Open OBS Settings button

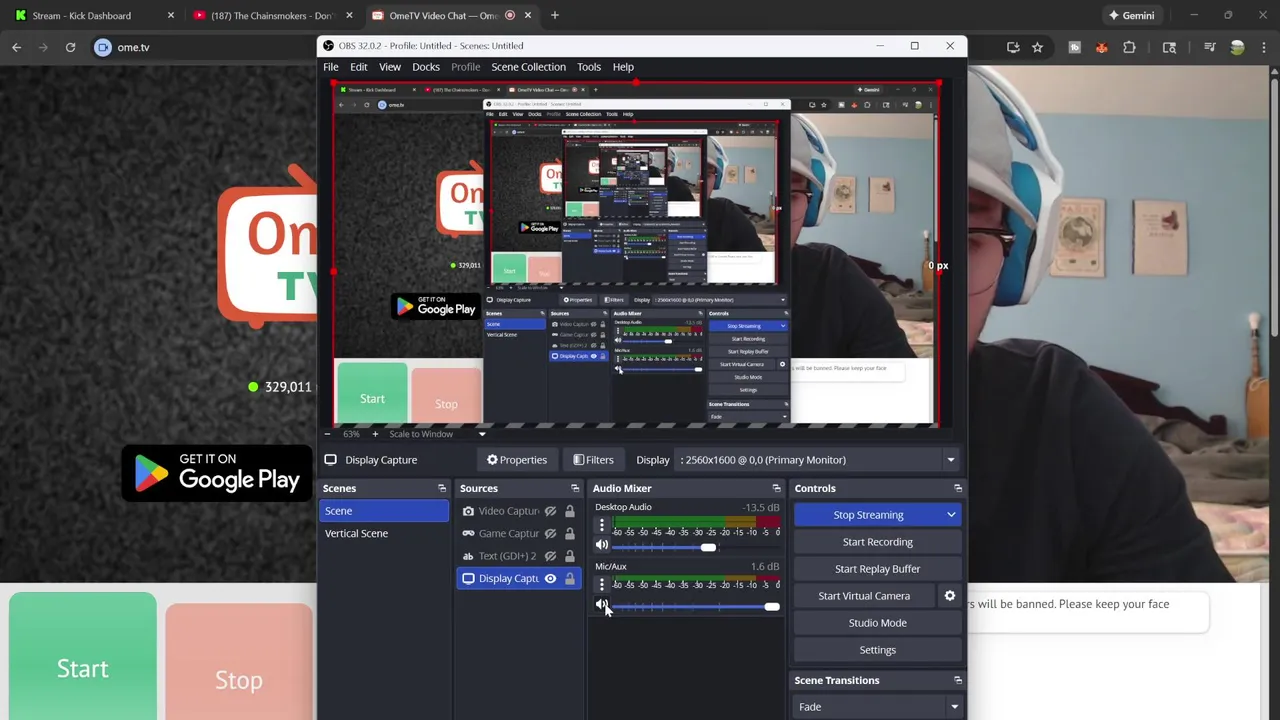tap(877, 650)
